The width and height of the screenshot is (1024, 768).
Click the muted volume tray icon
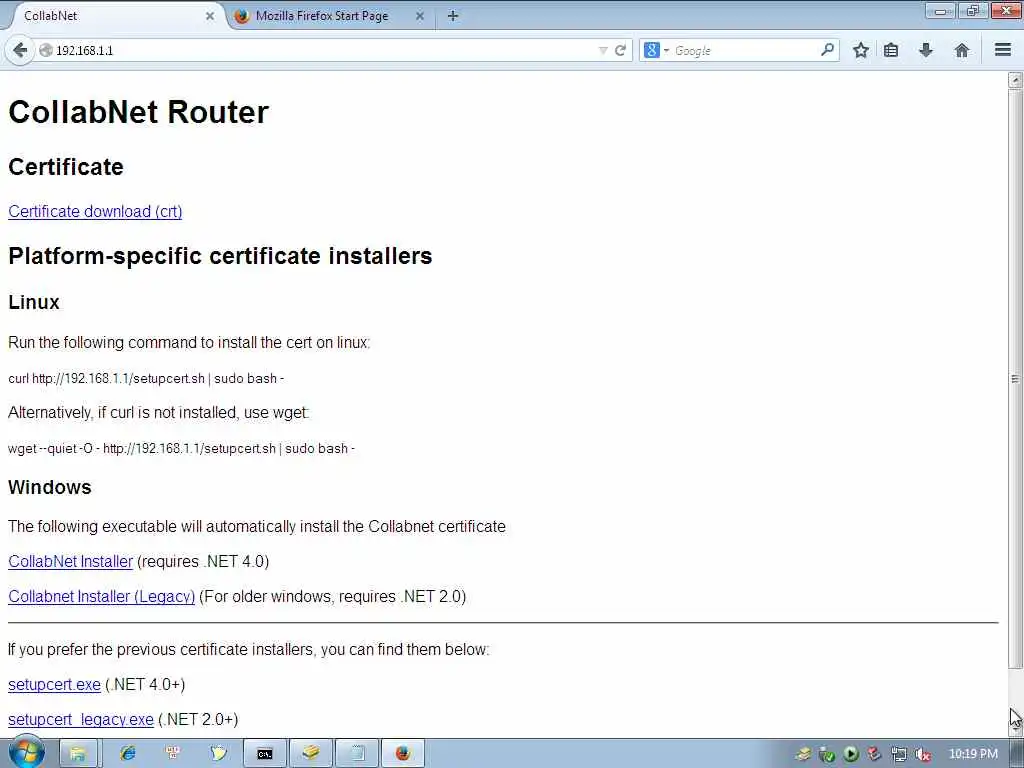(x=922, y=754)
